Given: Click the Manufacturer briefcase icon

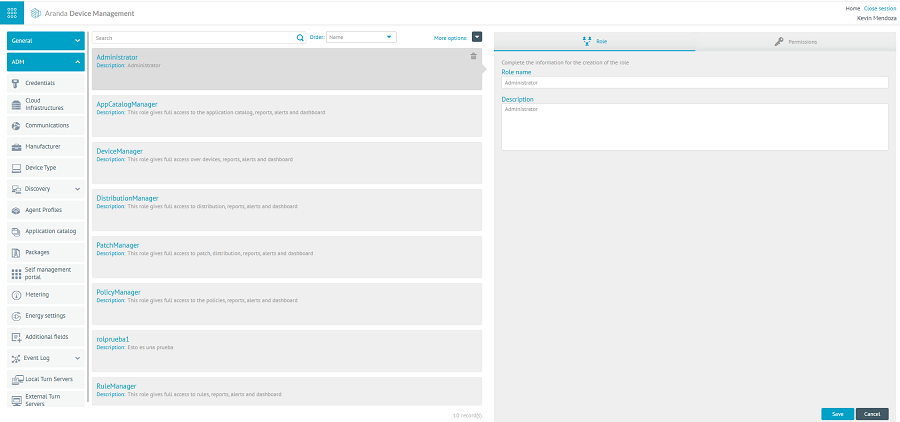Looking at the screenshot, I should [16, 147].
